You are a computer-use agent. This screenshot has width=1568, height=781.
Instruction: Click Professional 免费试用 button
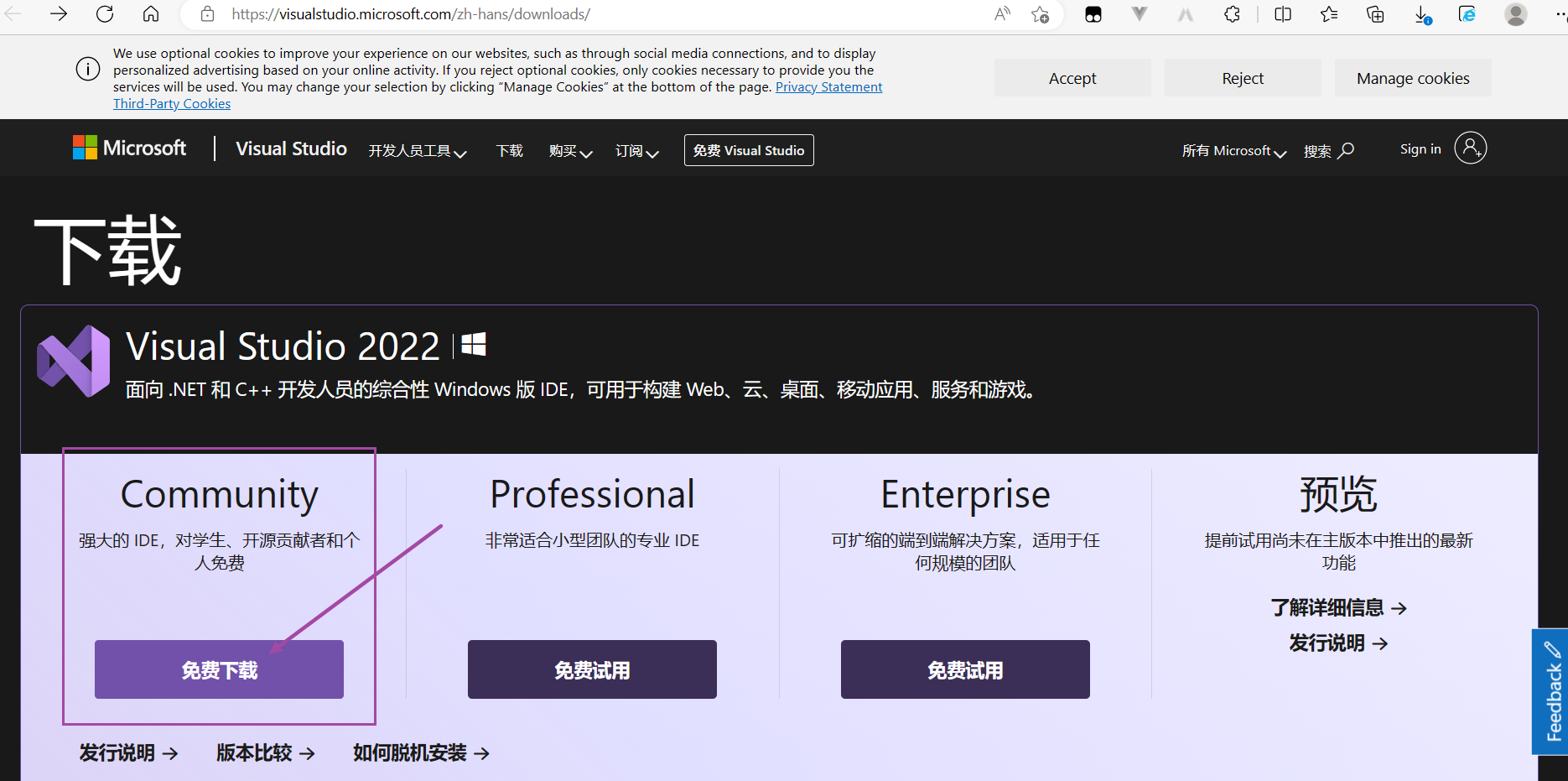pos(592,669)
